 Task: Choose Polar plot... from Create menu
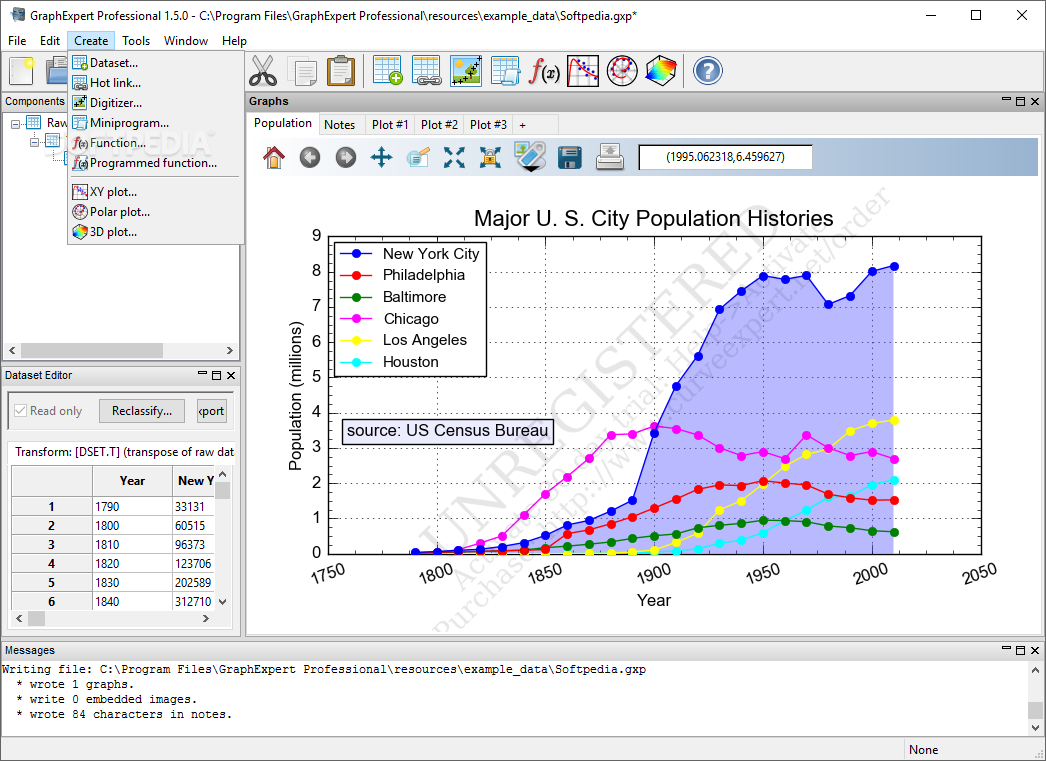click(x=155, y=212)
